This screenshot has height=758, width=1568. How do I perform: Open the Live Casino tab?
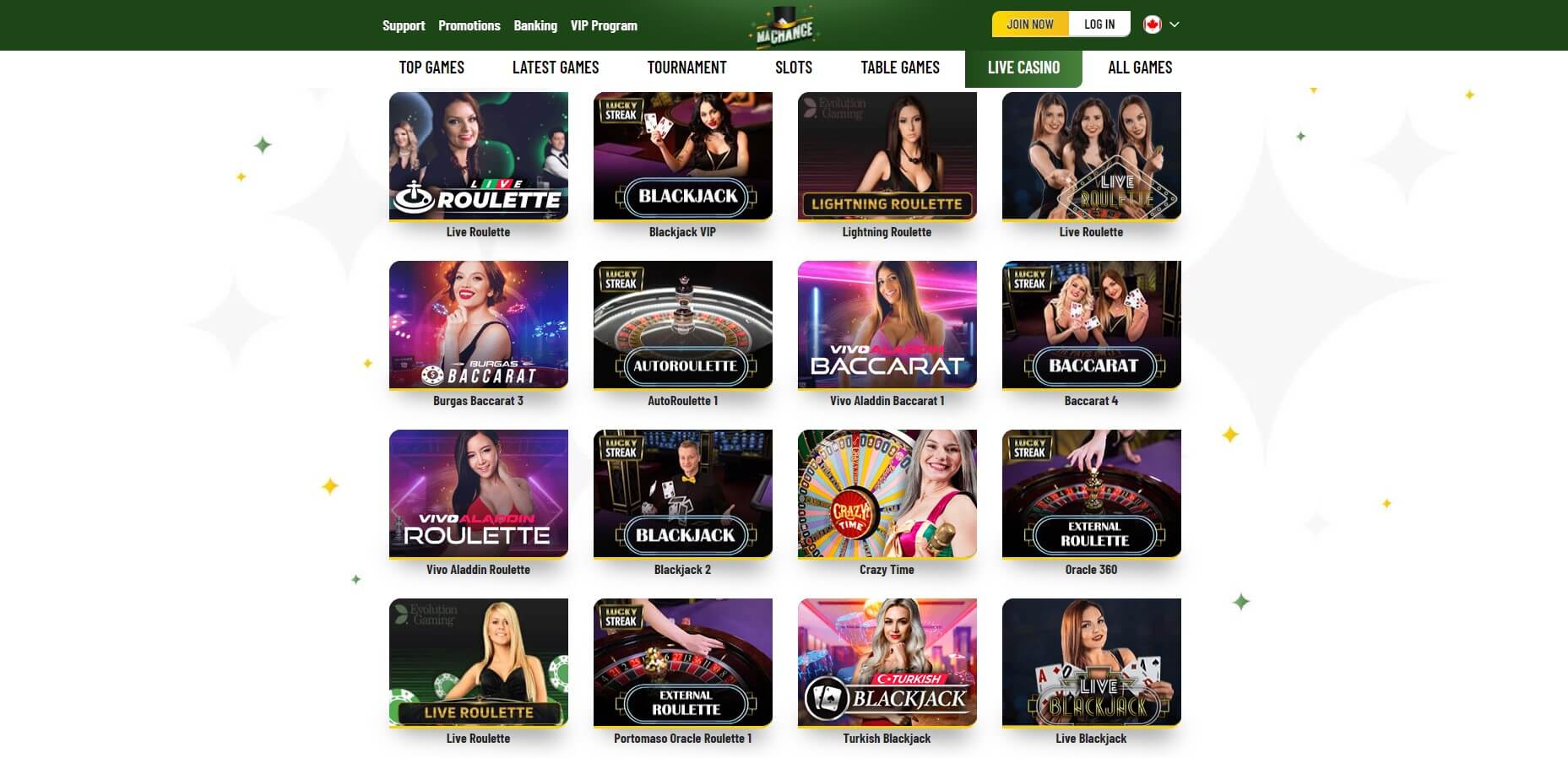(x=1023, y=68)
